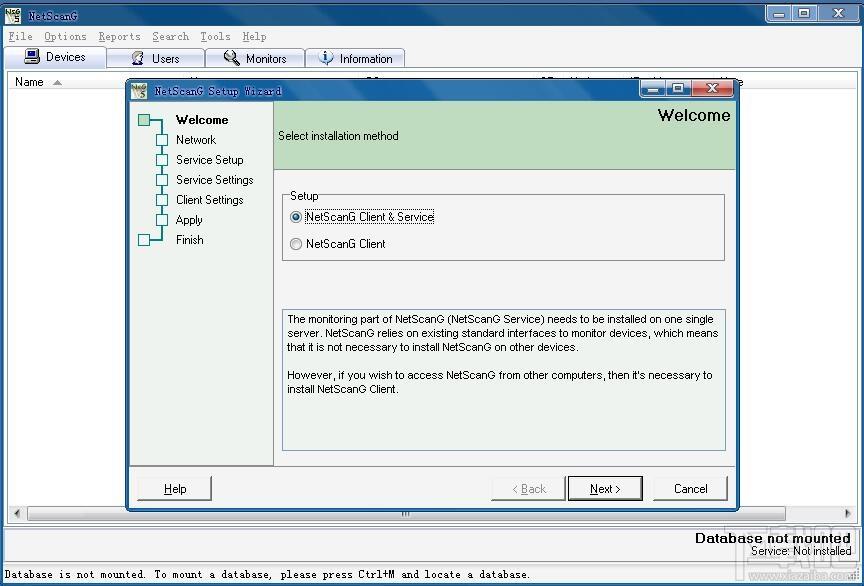Click the disabled Back button
This screenshot has height=586, width=864.
pyautogui.click(x=528, y=489)
